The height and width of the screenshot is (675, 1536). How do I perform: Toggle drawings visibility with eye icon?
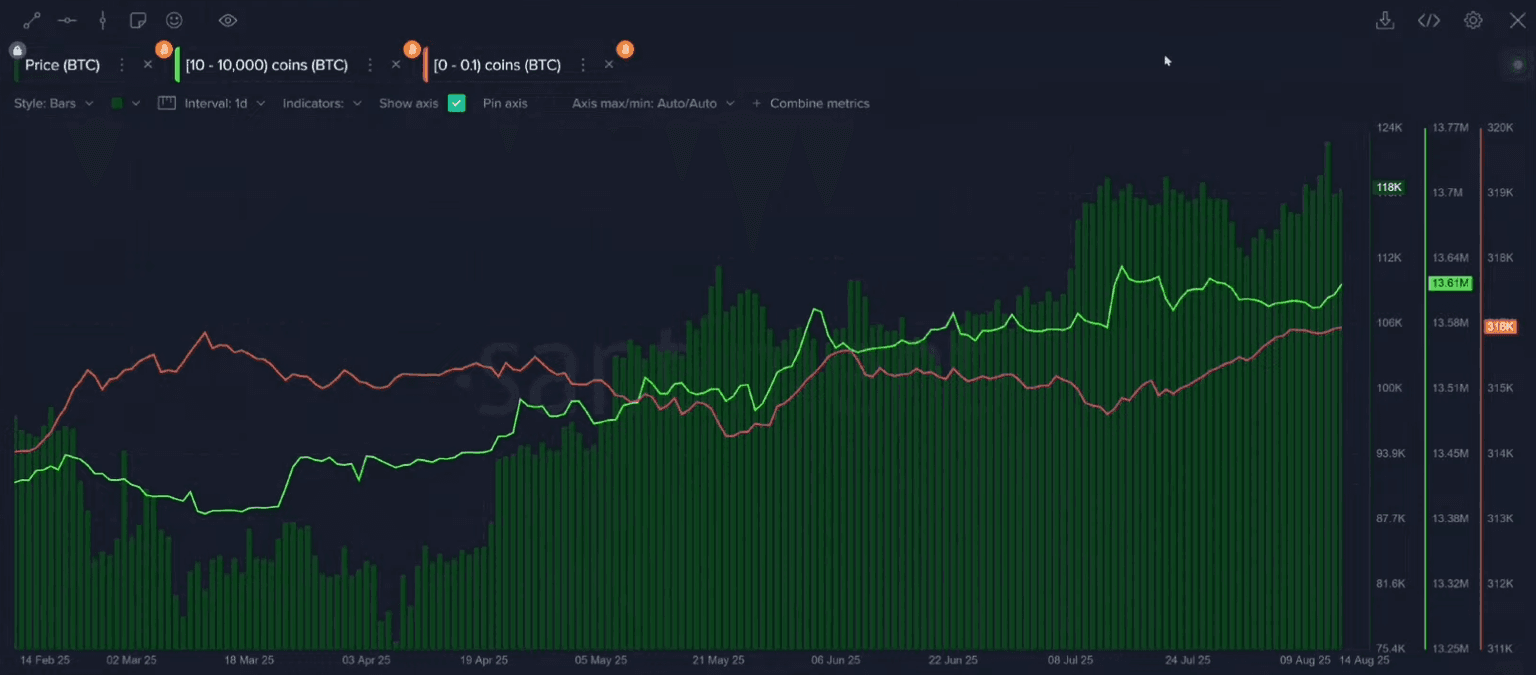coord(228,20)
